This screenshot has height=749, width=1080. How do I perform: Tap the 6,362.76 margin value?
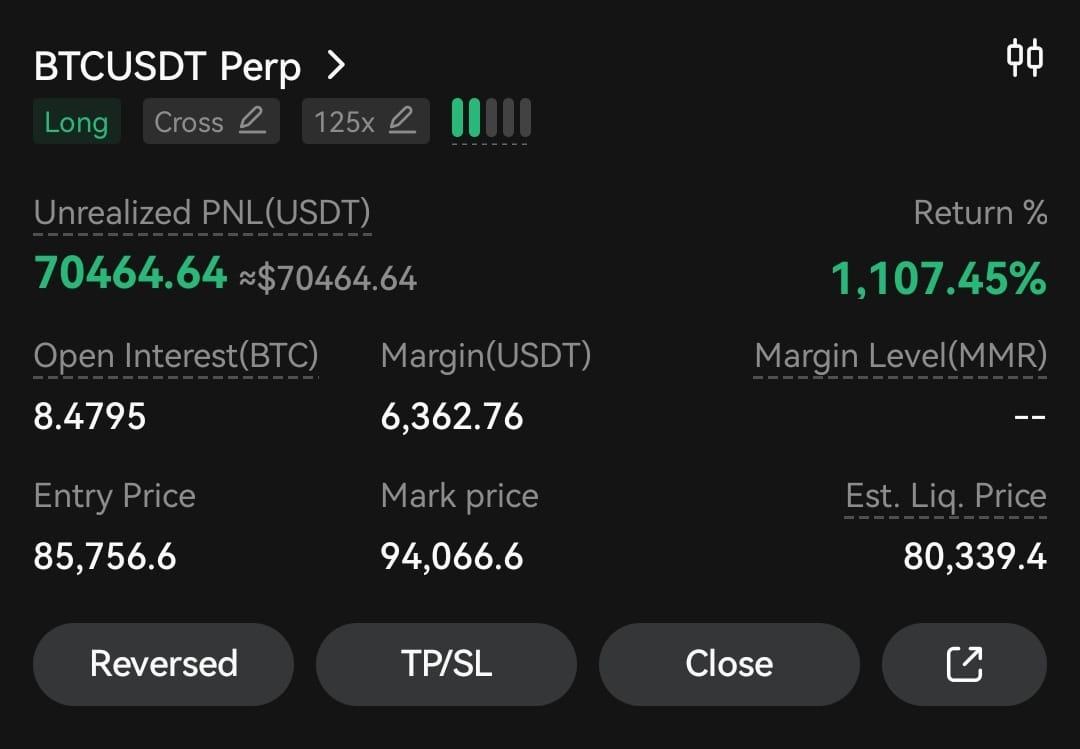[452, 417]
